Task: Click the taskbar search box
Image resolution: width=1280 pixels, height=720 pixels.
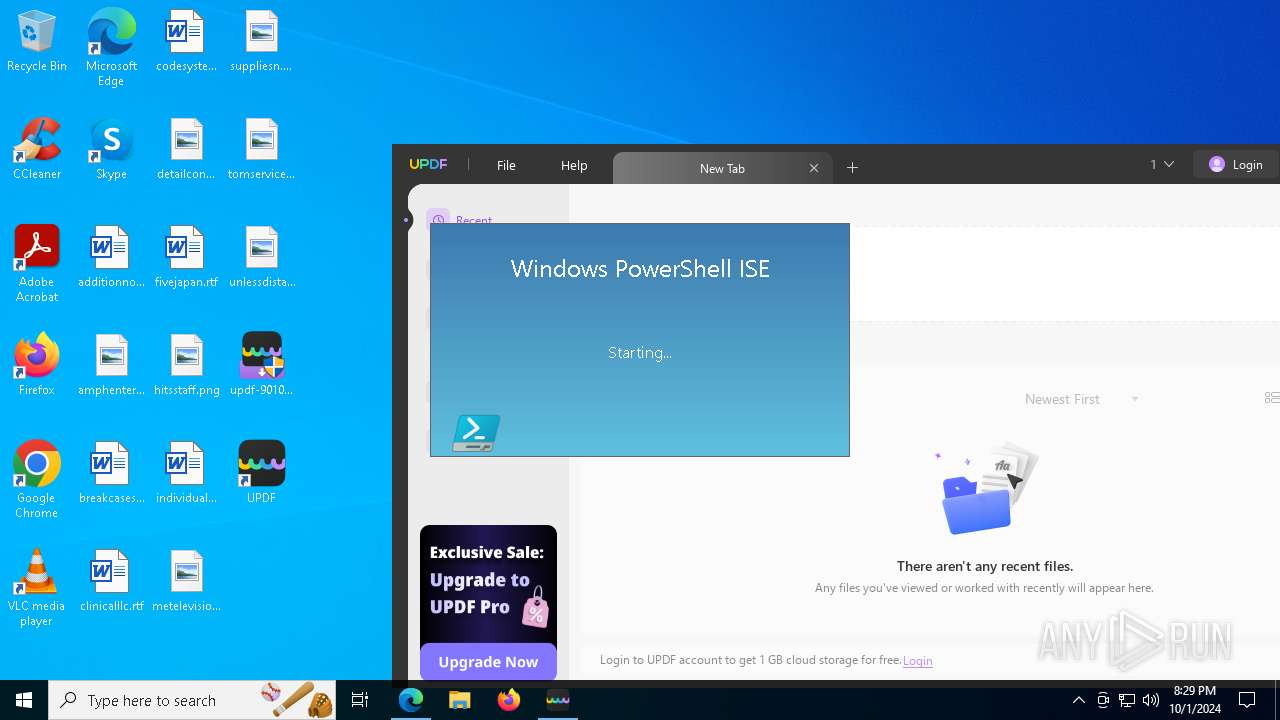Action: point(192,700)
